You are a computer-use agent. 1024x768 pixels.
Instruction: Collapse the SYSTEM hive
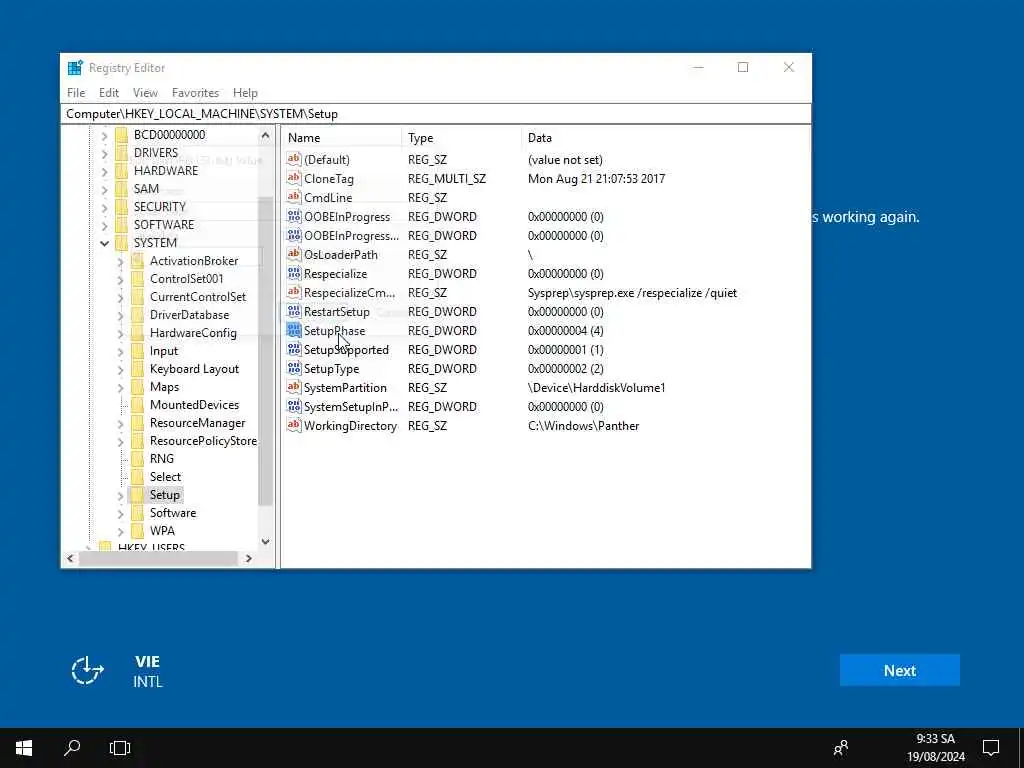(104, 243)
